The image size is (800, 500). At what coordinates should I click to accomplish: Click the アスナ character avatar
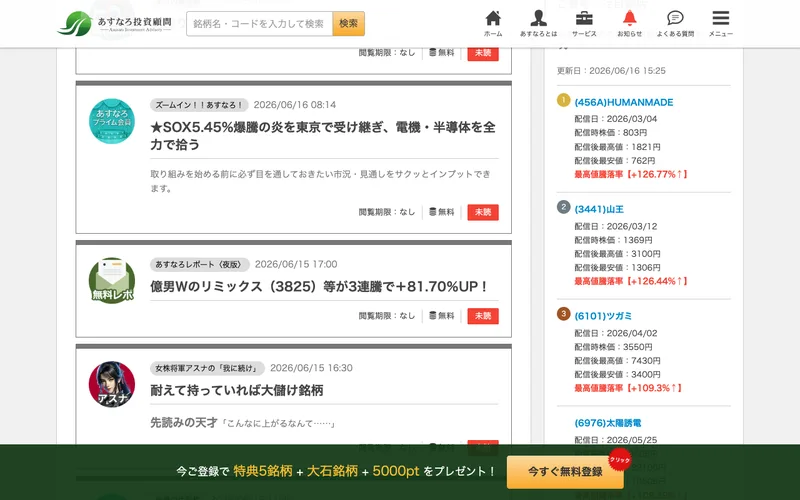tap(112, 384)
